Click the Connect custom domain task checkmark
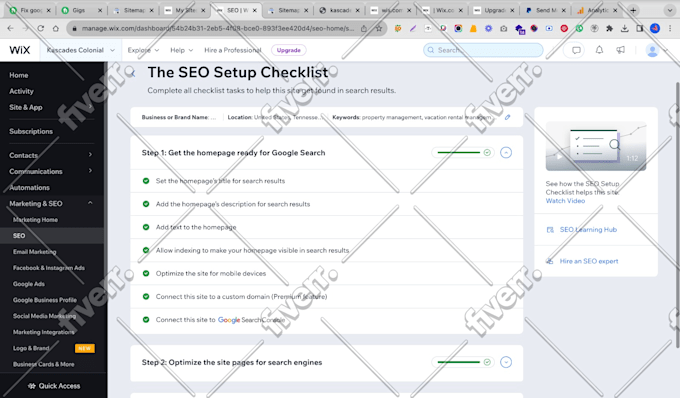The height and width of the screenshot is (398, 680). [x=146, y=297]
